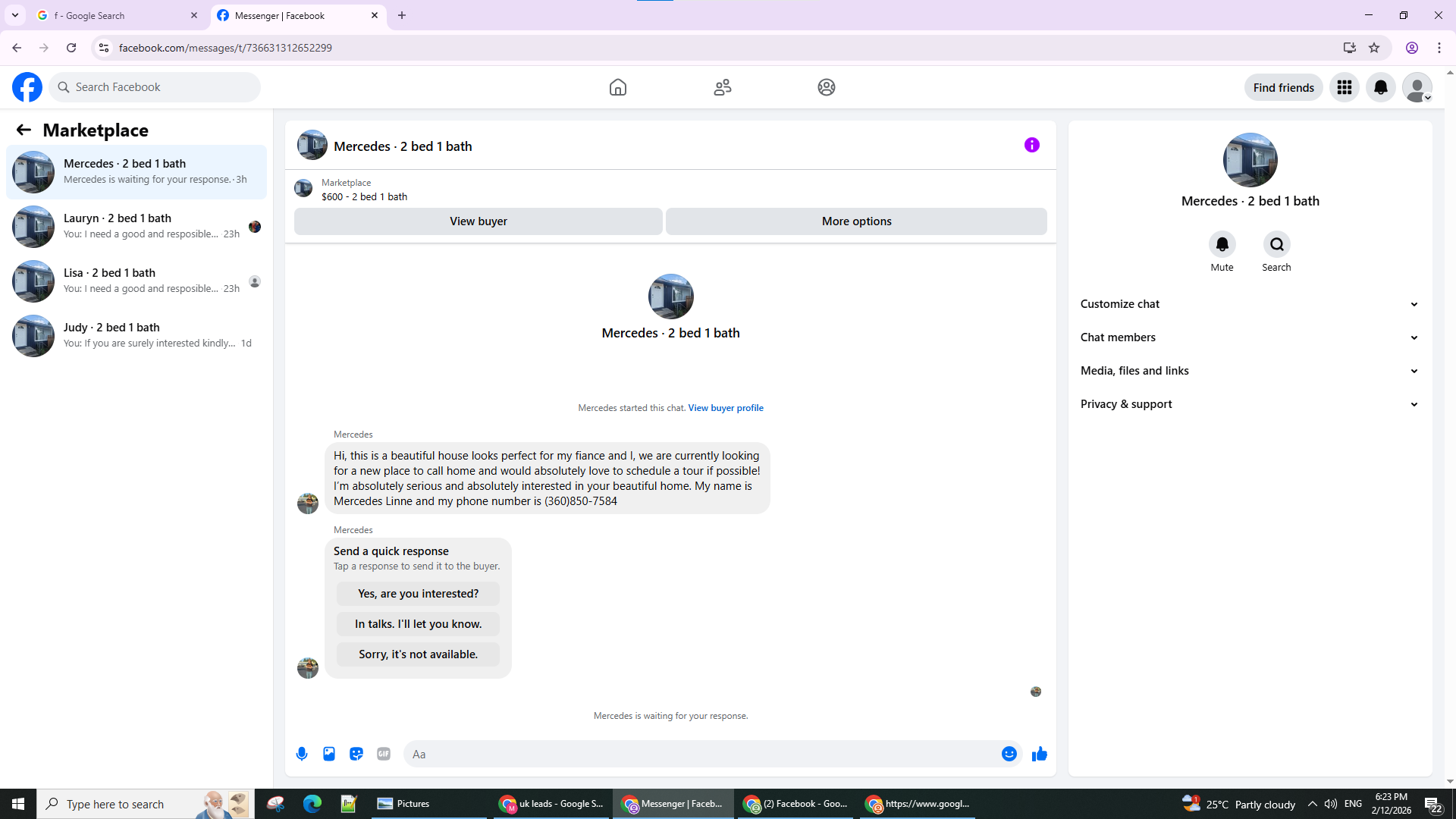Open the emoji picker in message box
Viewport: 1456px width, 819px height.
[x=1009, y=754]
